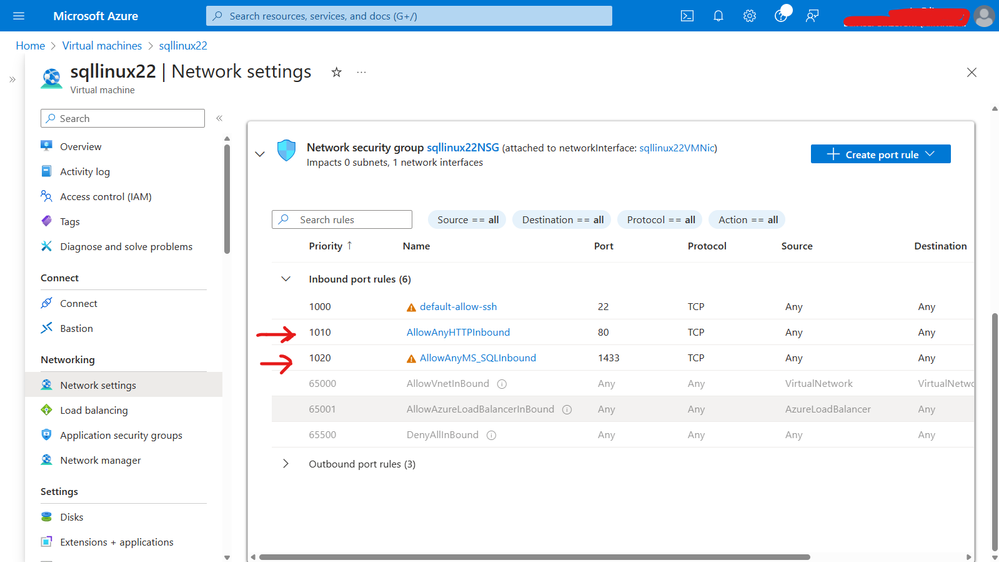Image resolution: width=999 pixels, height=562 pixels.
Task: Click the Overview menu icon
Action: [47, 146]
